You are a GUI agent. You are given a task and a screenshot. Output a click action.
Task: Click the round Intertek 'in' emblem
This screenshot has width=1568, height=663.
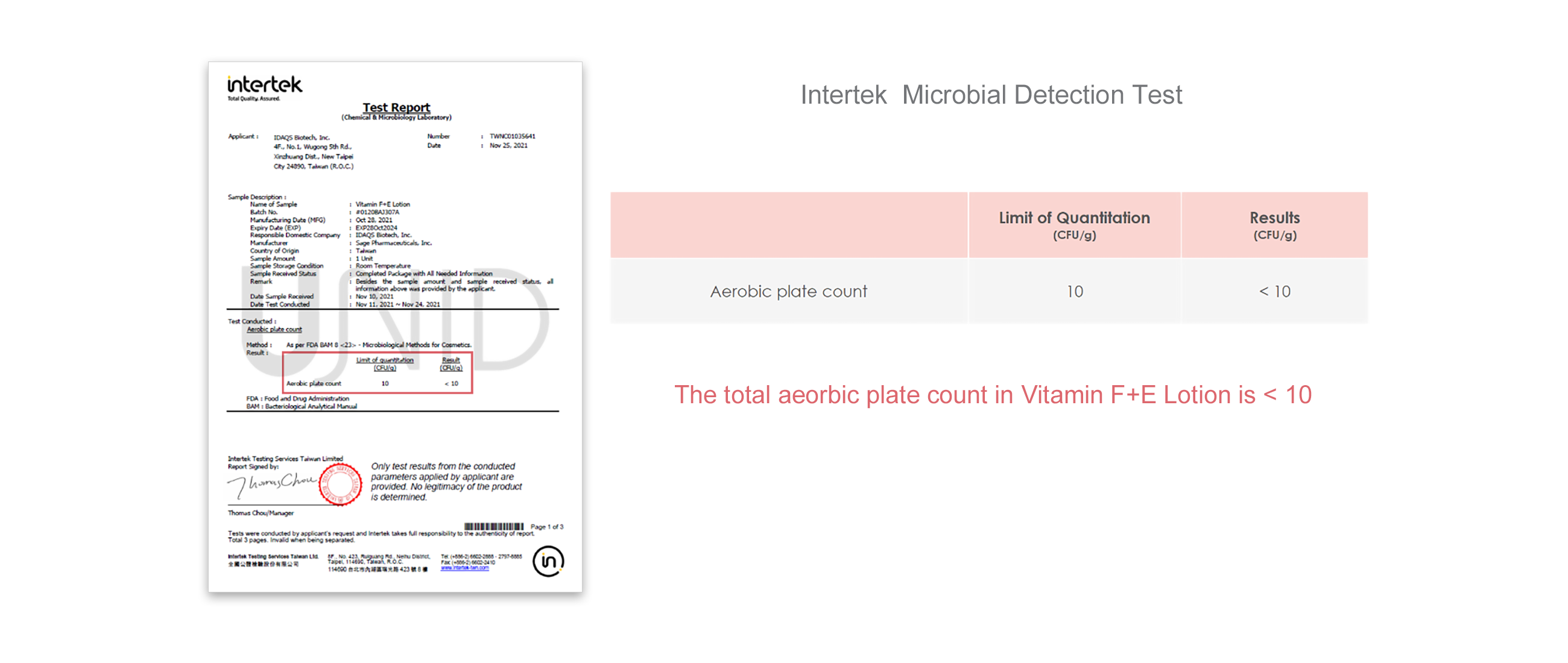point(548,561)
